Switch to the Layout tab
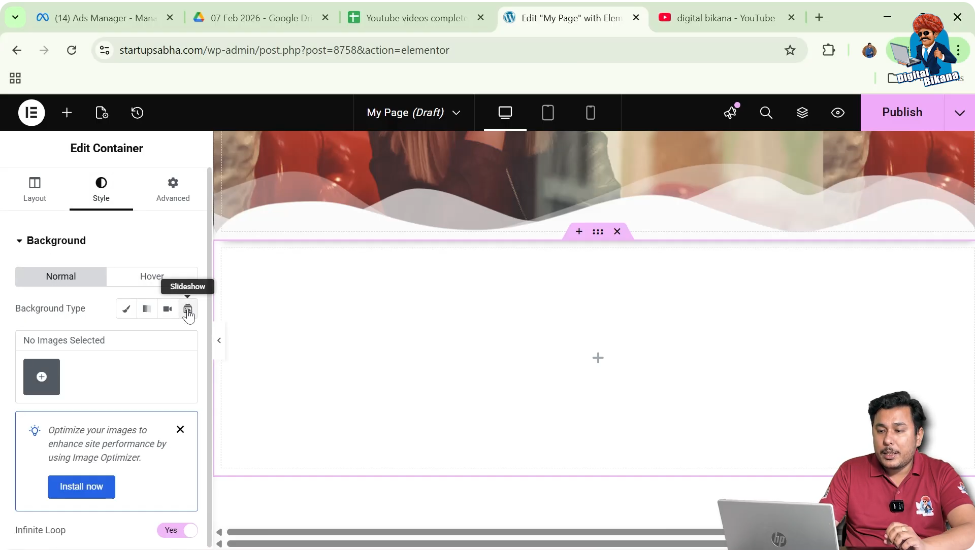This screenshot has width=978, height=555. pyautogui.click(x=34, y=189)
